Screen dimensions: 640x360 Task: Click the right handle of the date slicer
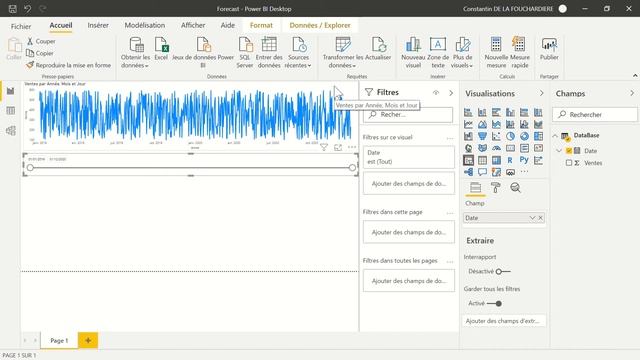coord(352,168)
